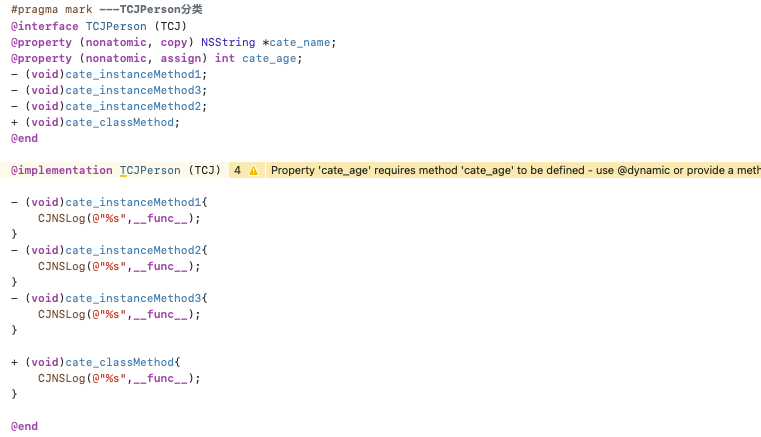Click cate_instanceMethod2 declaration in the interface

[133, 106]
